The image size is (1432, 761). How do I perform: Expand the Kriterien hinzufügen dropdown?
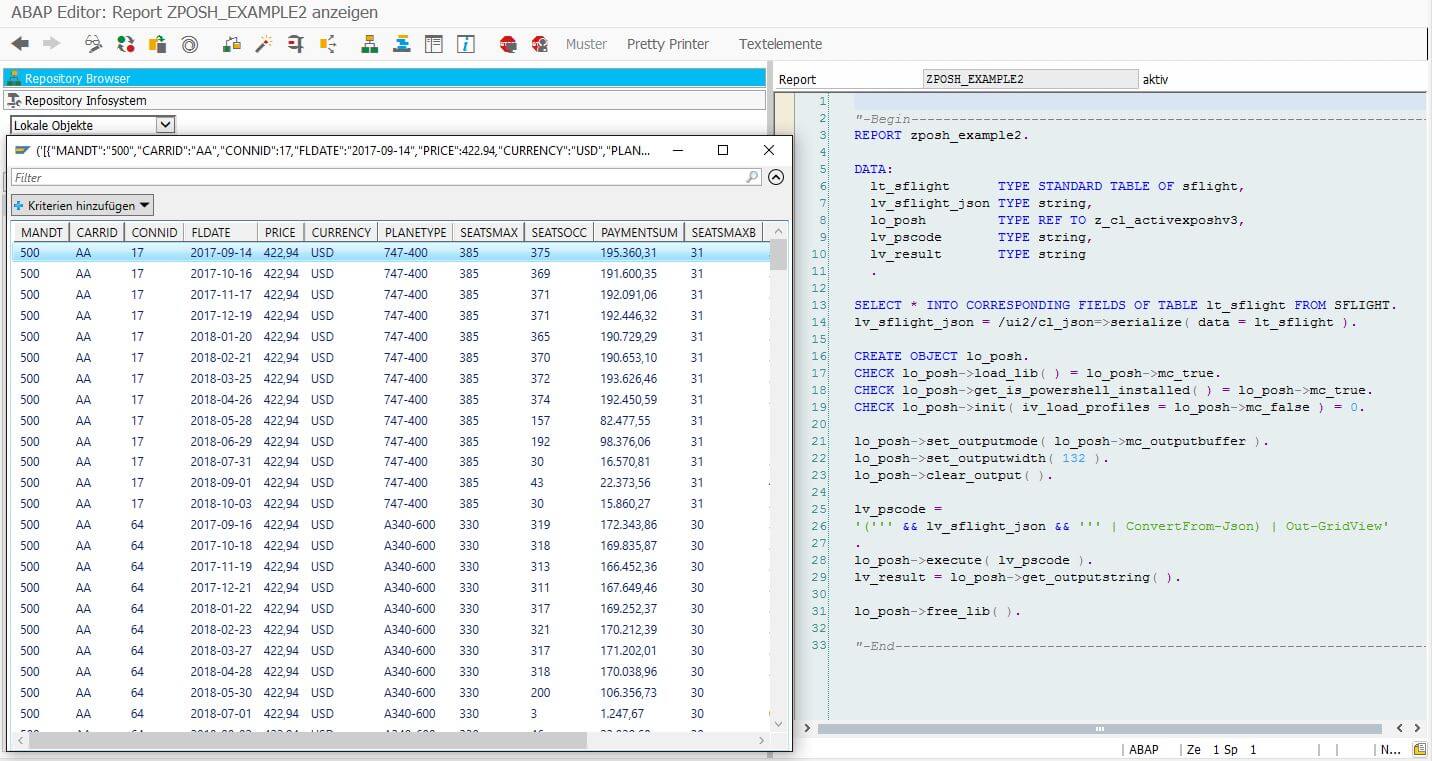(x=82, y=205)
